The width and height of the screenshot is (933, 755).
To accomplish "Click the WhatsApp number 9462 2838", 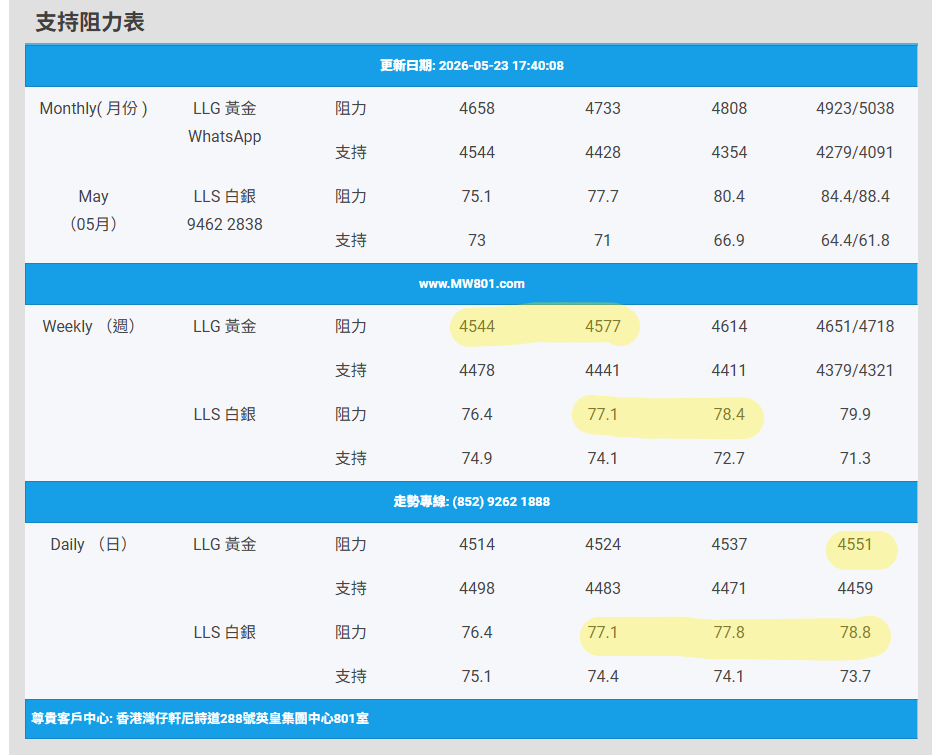I will coord(224,224).
